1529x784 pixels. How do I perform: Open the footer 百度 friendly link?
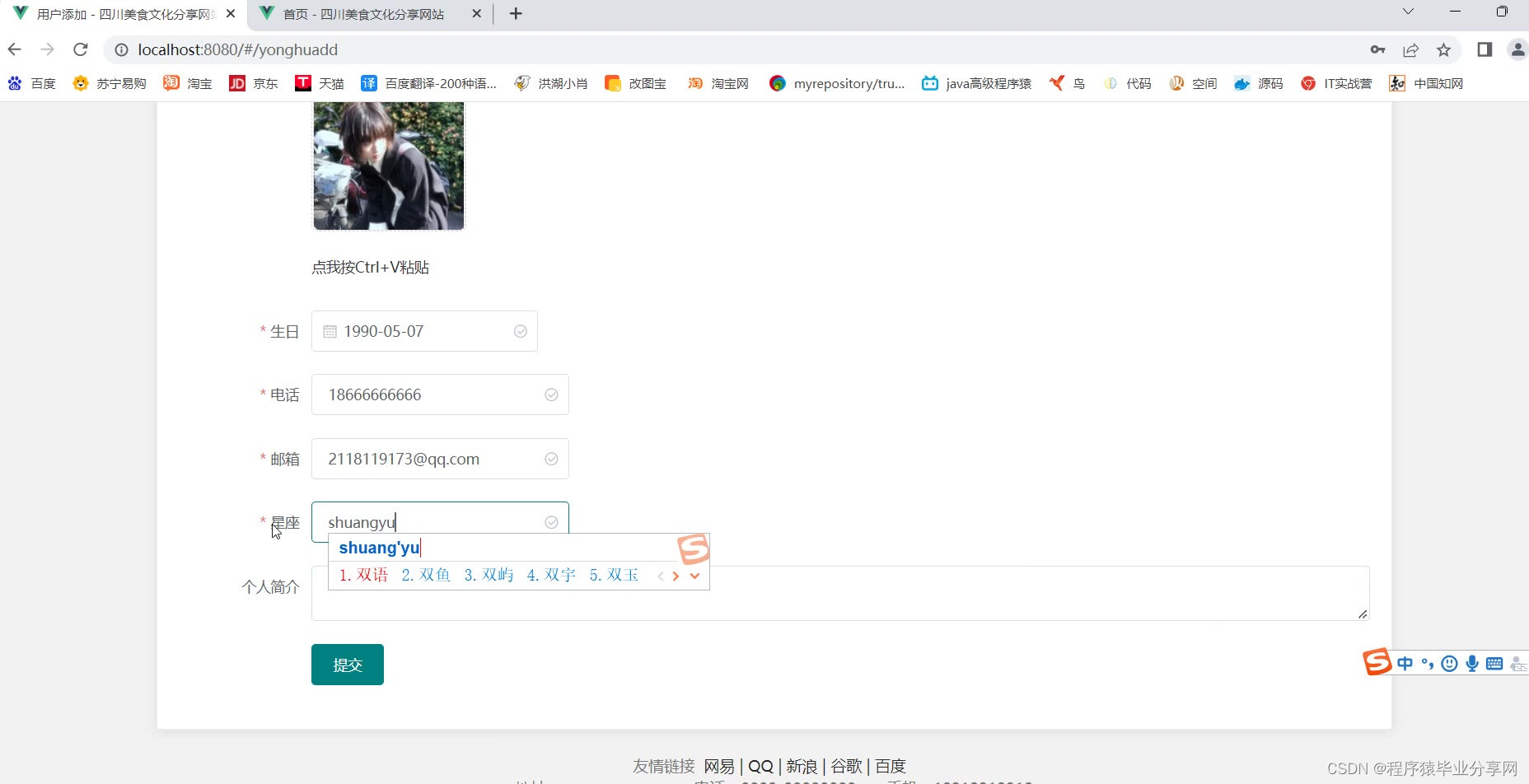tap(891, 766)
